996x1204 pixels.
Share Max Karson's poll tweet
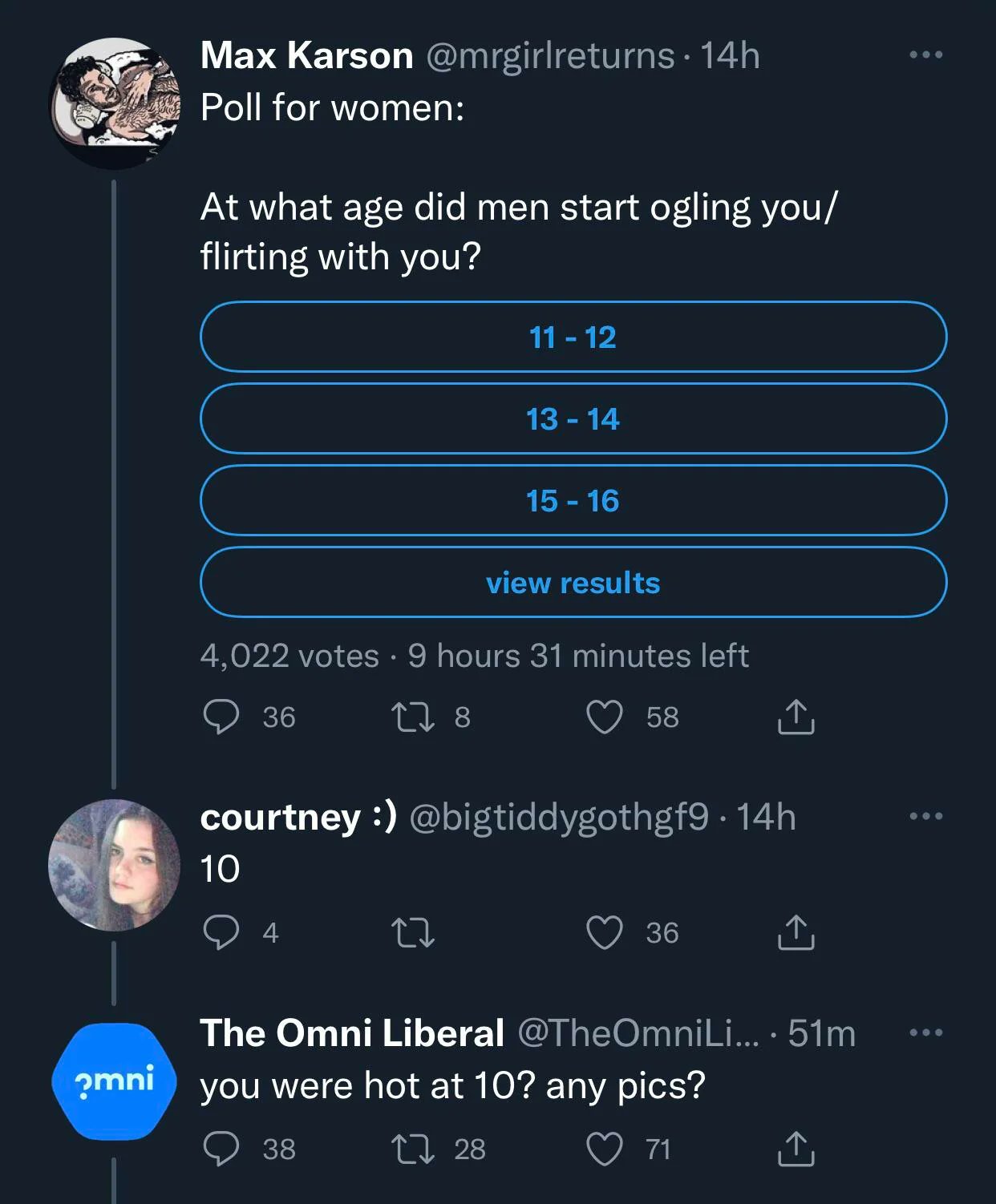(796, 717)
